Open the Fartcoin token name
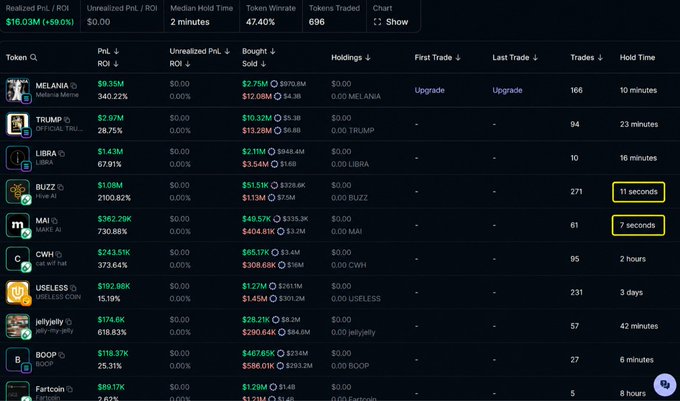680x401 pixels. click(50, 389)
